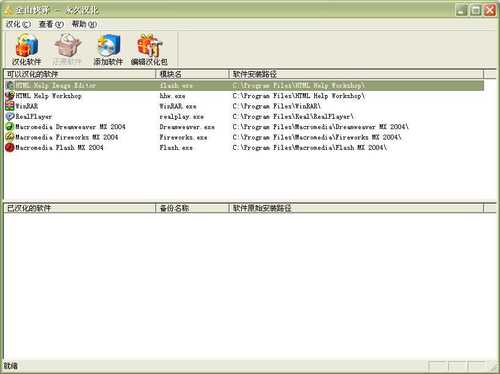This screenshot has width=500, height=374.
Task: Click the Macromedia Fireworks MX 2004 row icon
Action: tap(10, 137)
